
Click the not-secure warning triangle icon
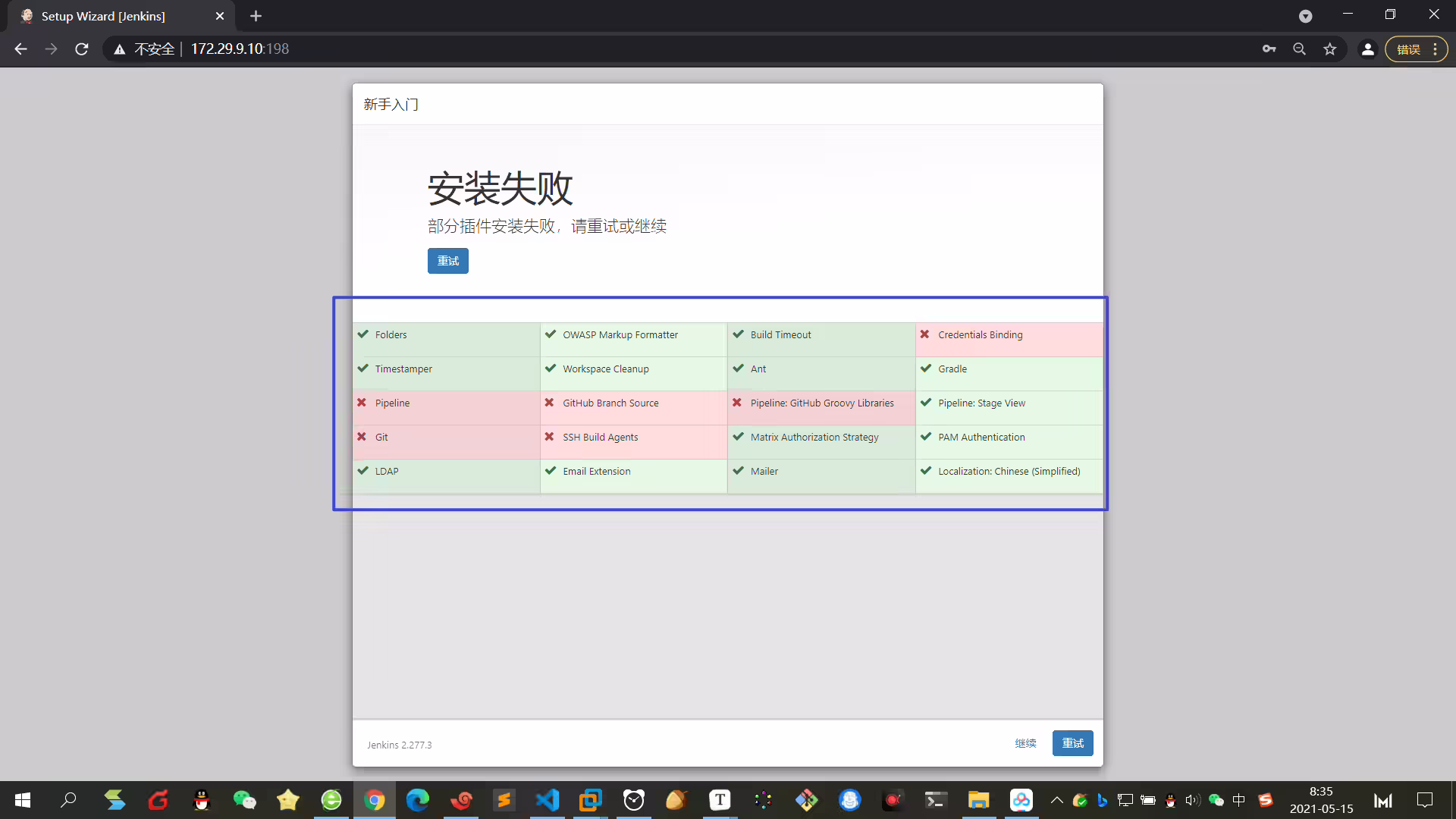click(x=119, y=49)
